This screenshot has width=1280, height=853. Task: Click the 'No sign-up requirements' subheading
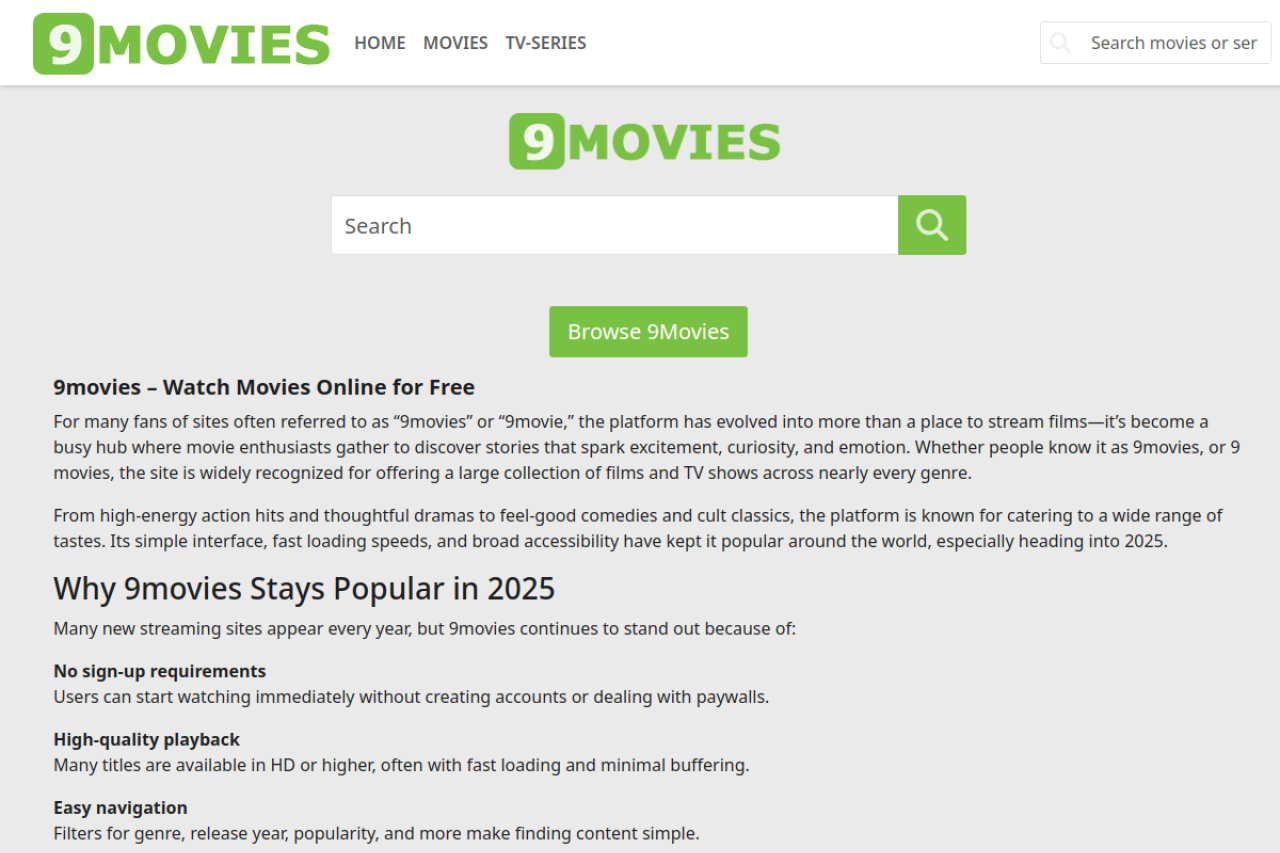(x=160, y=671)
